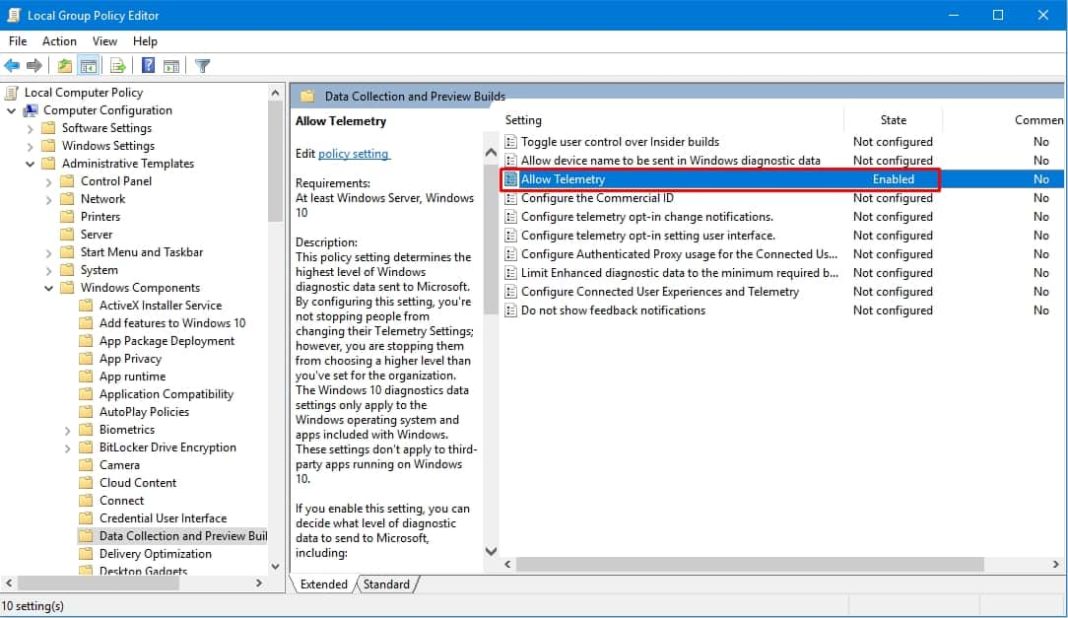Click the Connect folder icon in tree
1068x618 pixels.
pyautogui.click(x=86, y=501)
